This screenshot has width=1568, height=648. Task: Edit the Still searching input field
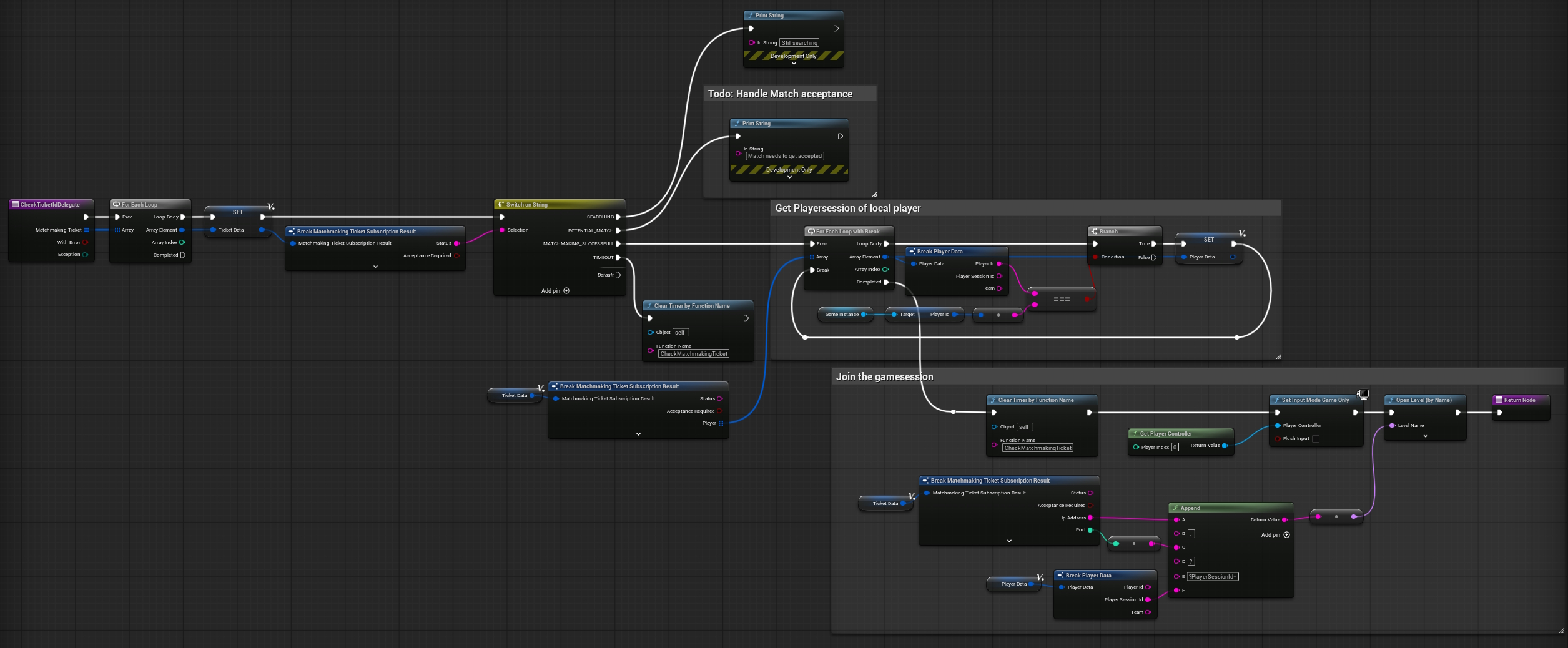click(x=799, y=42)
